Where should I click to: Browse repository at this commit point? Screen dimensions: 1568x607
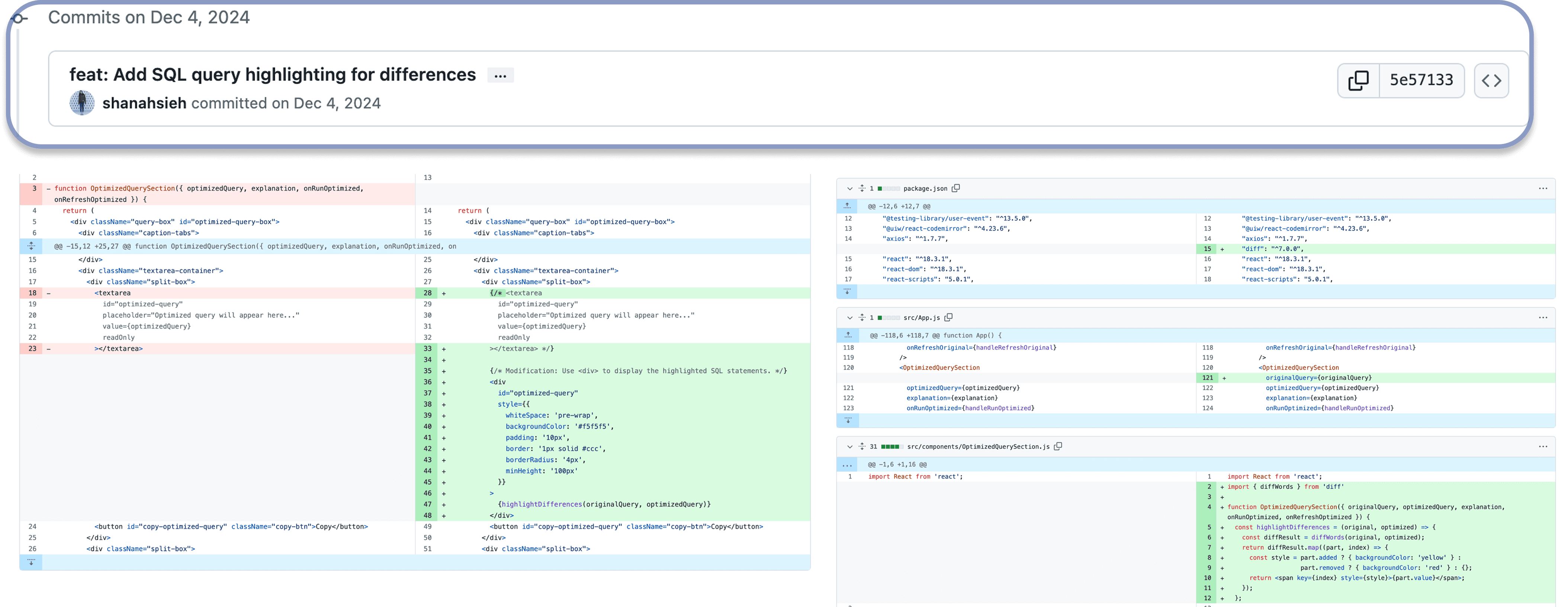(1491, 80)
